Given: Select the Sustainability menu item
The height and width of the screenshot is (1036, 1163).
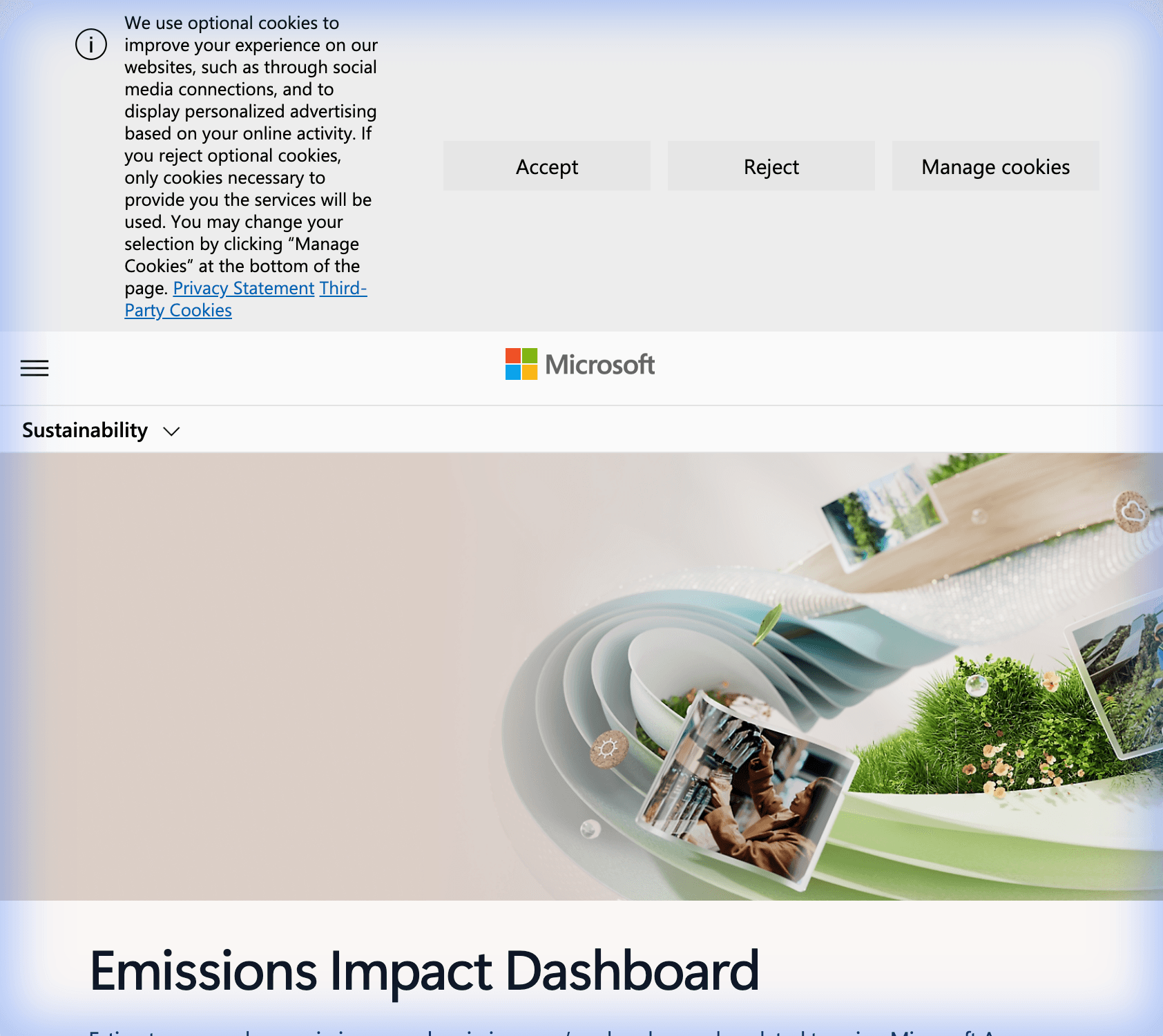Looking at the screenshot, I should point(84,430).
